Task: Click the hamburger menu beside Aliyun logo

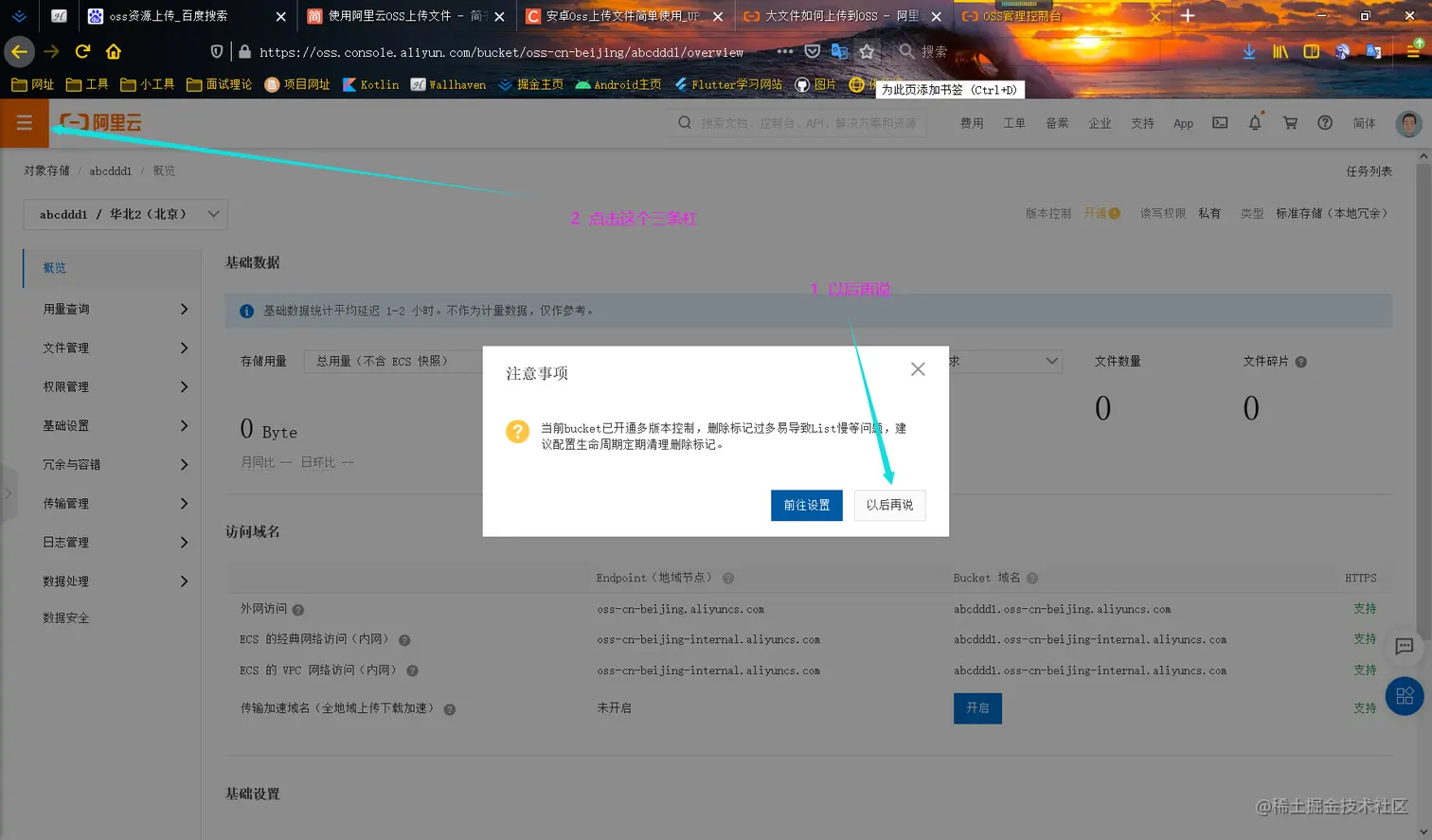Action: click(x=25, y=122)
